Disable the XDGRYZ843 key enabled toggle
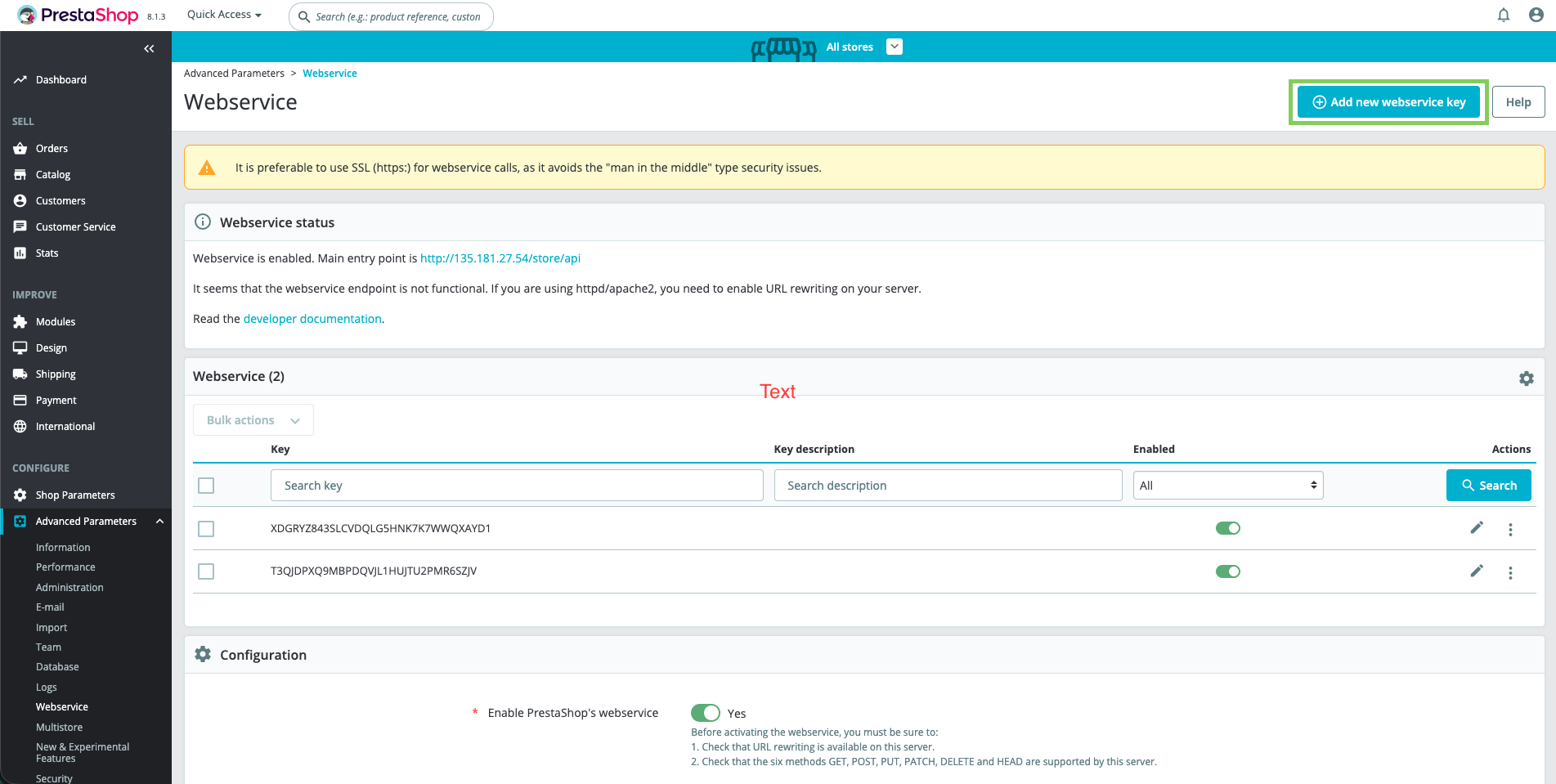 (1227, 528)
